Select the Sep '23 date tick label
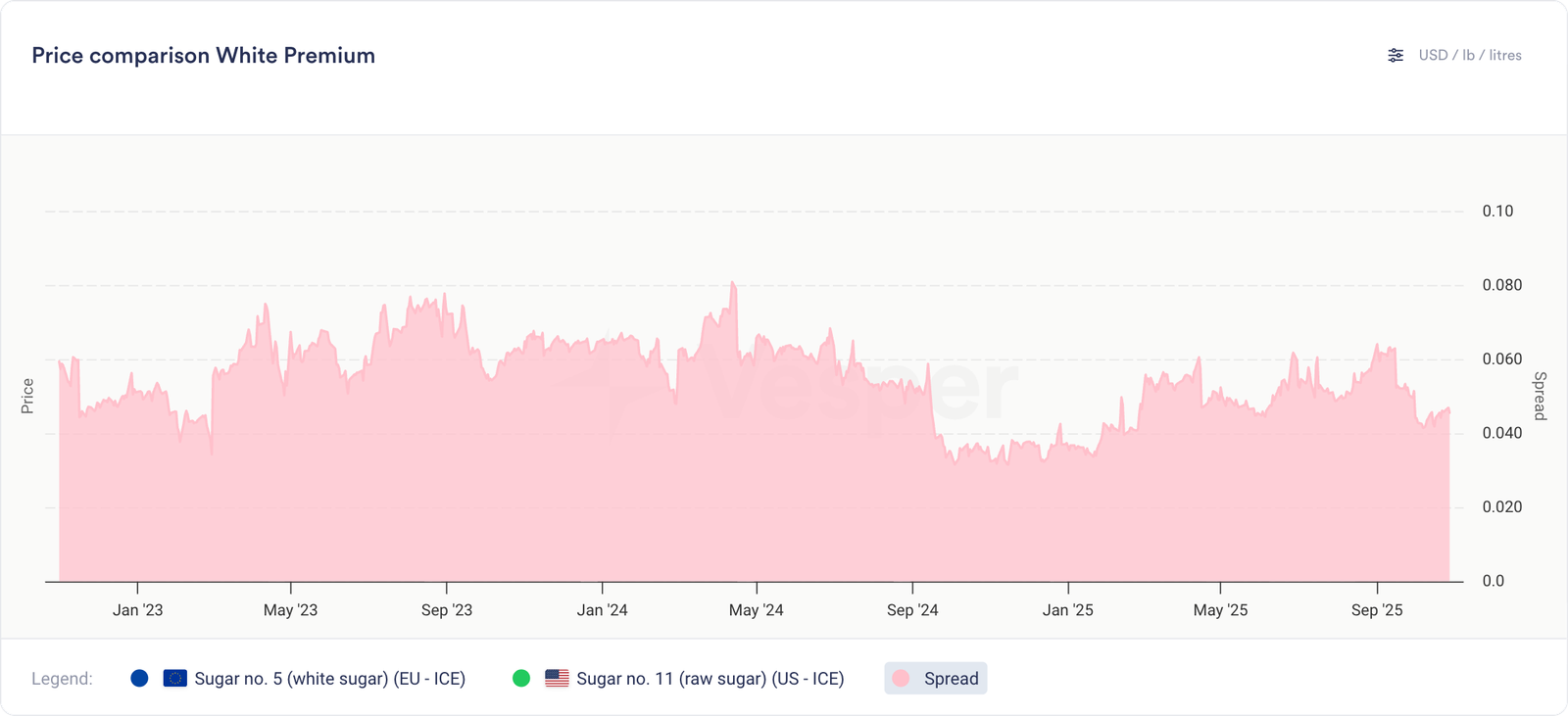 [x=447, y=610]
